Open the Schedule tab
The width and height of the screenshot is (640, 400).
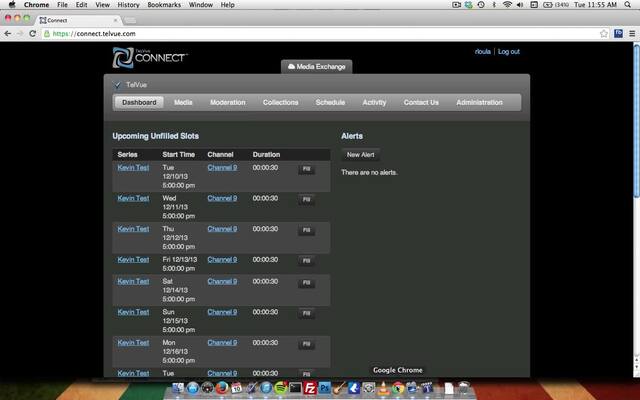[330, 102]
